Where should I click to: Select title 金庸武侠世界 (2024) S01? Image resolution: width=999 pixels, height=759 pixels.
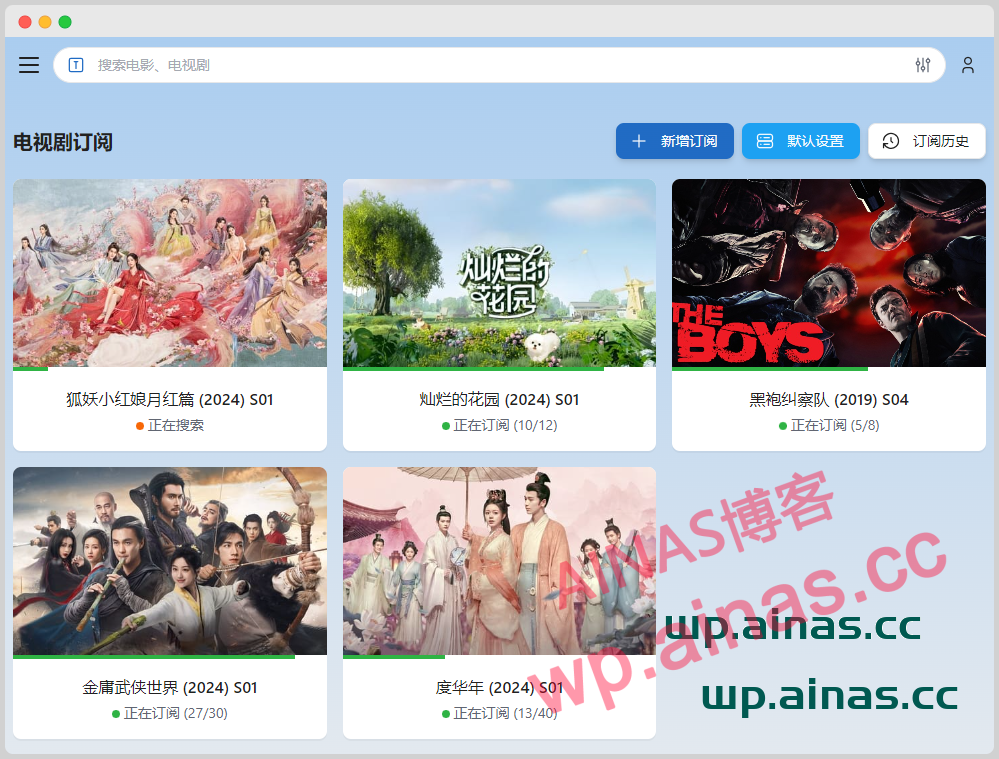(x=169, y=688)
